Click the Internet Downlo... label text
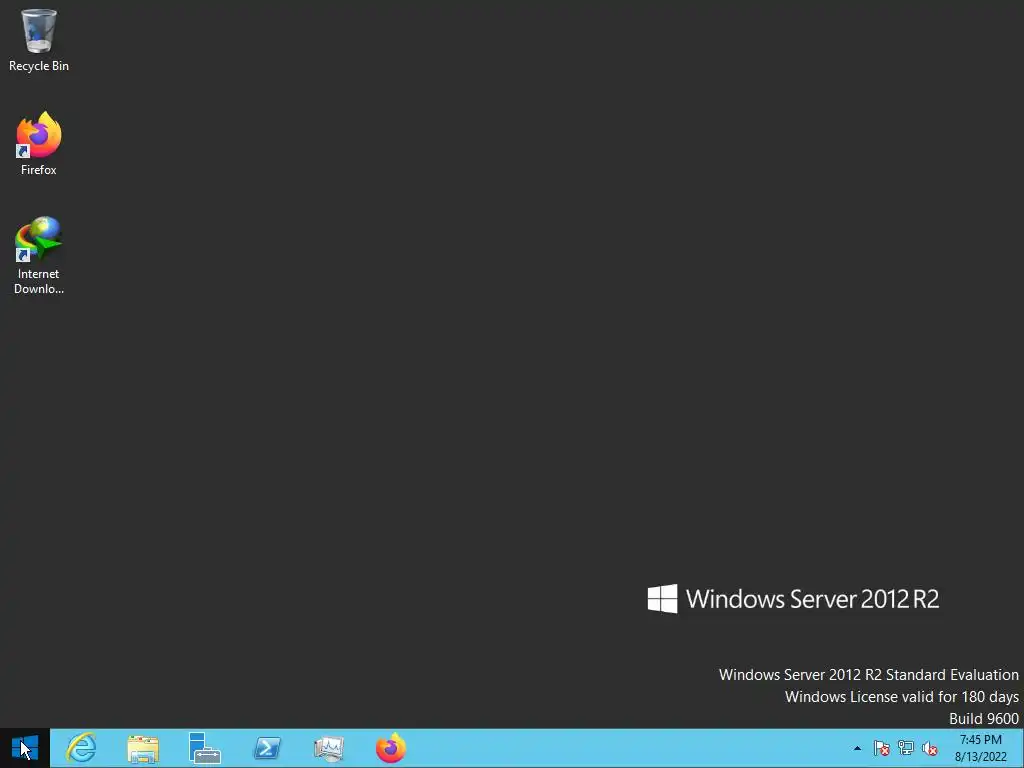The height and width of the screenshot is (768, 1024). pos(39,281)
